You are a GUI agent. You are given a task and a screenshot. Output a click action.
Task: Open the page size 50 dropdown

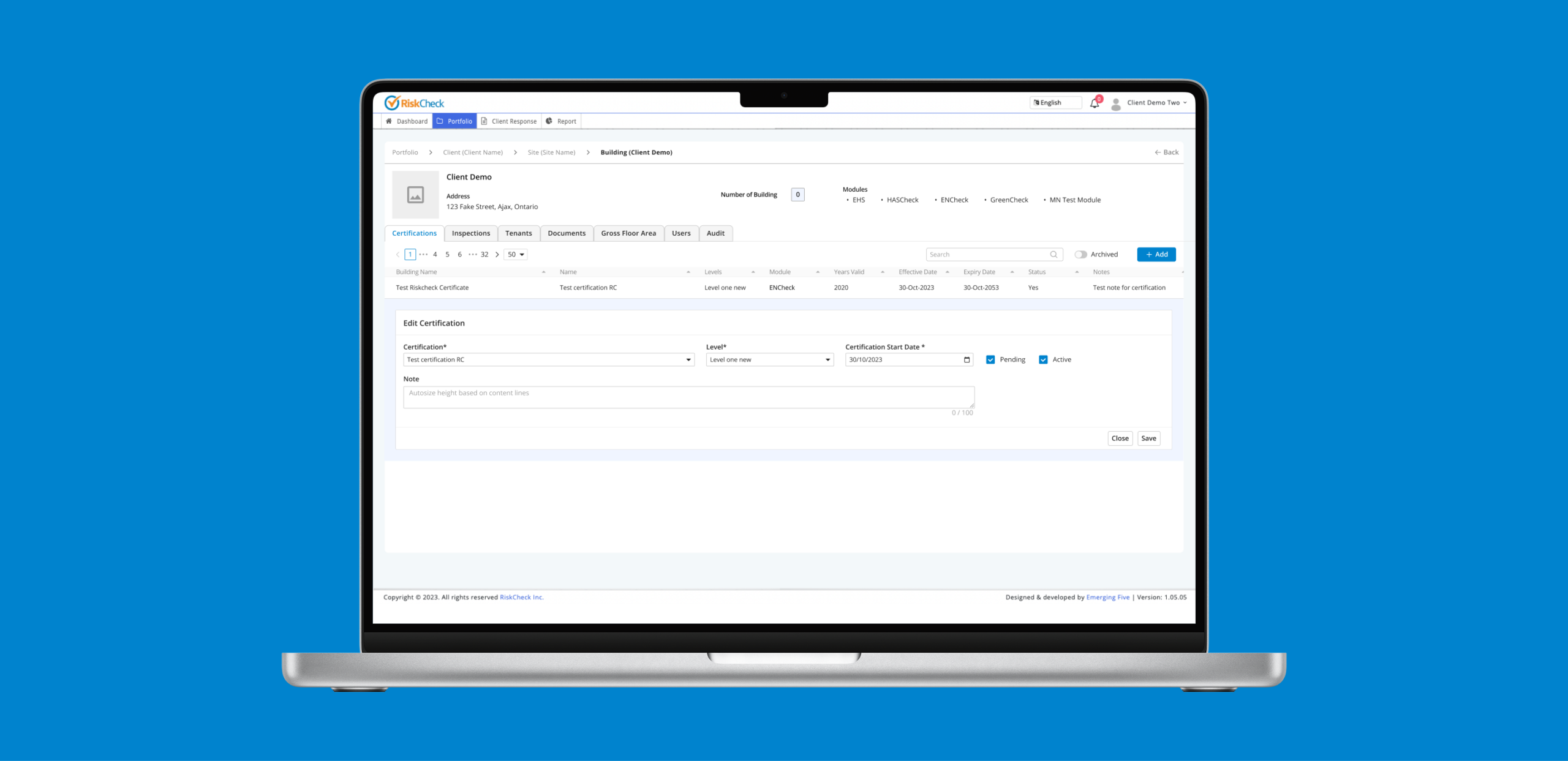[x=515, y=254]
